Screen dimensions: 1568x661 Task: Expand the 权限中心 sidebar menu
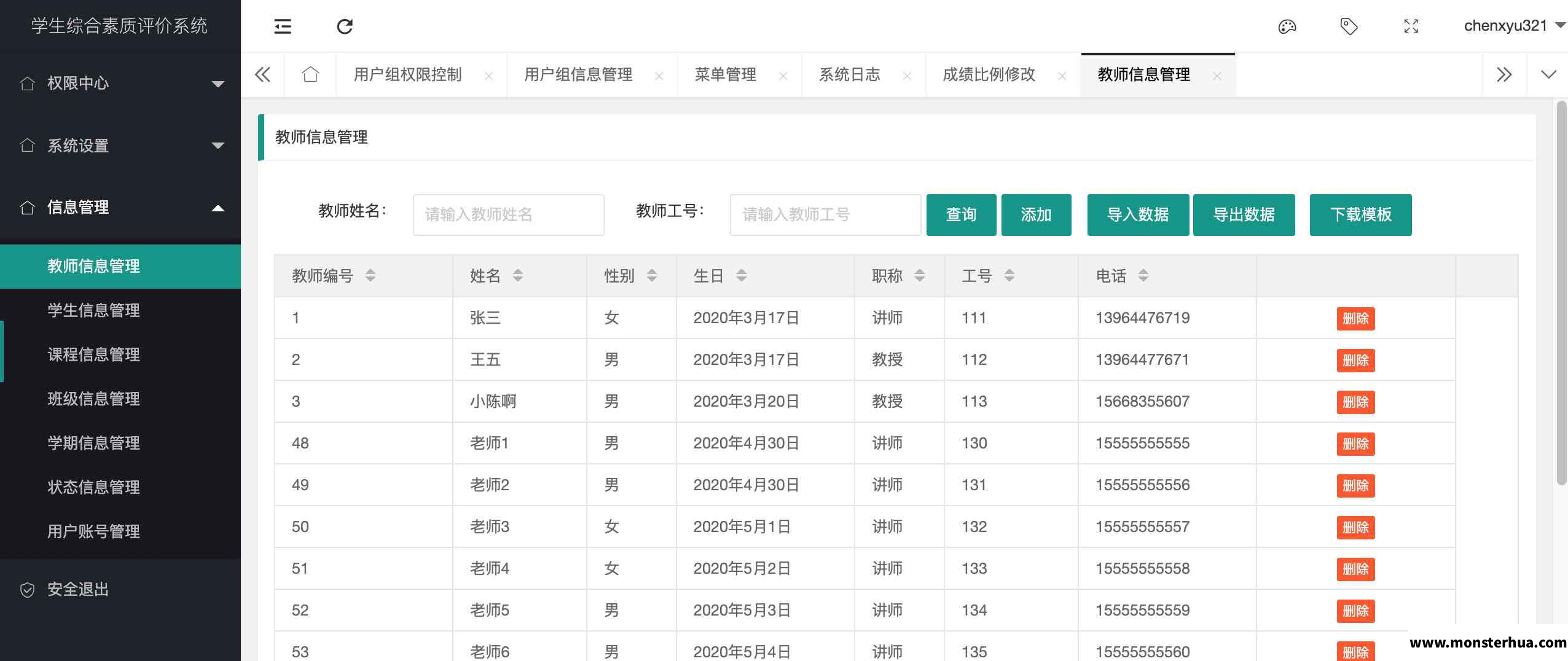[x=120, y=83]
